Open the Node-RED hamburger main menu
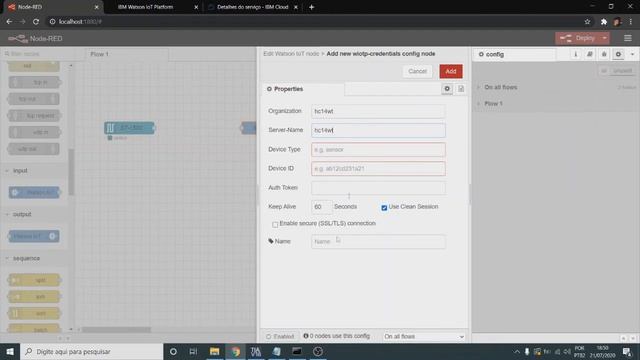Viewport: 640px width, 360px height. click(628, 38)
